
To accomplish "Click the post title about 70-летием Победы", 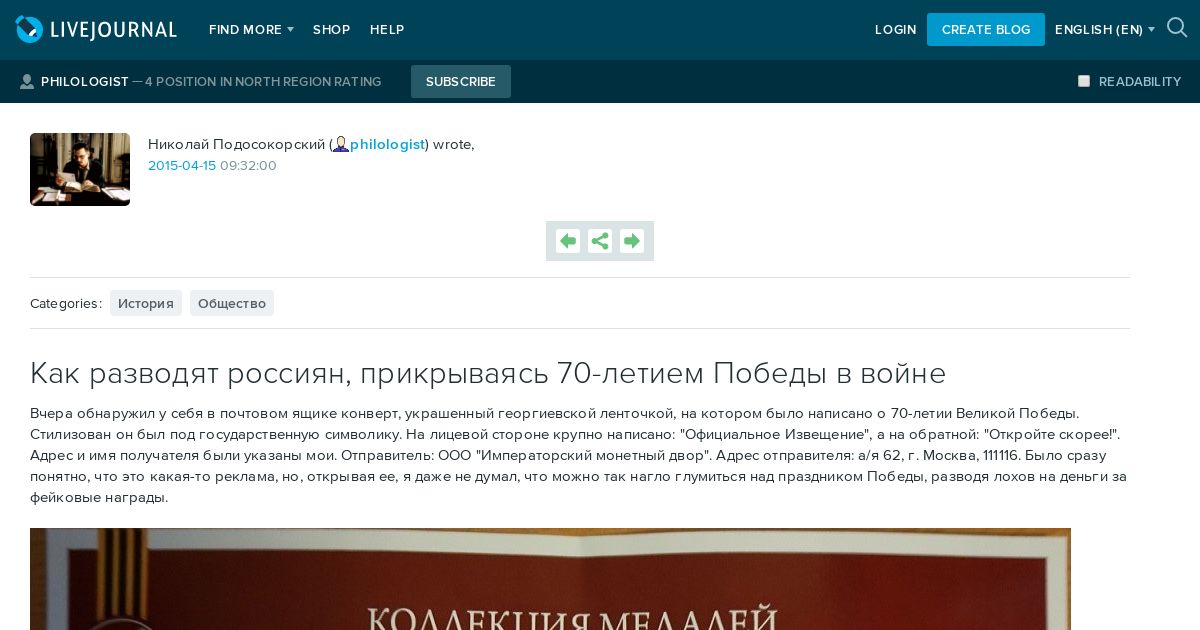I will pos(488,373).
